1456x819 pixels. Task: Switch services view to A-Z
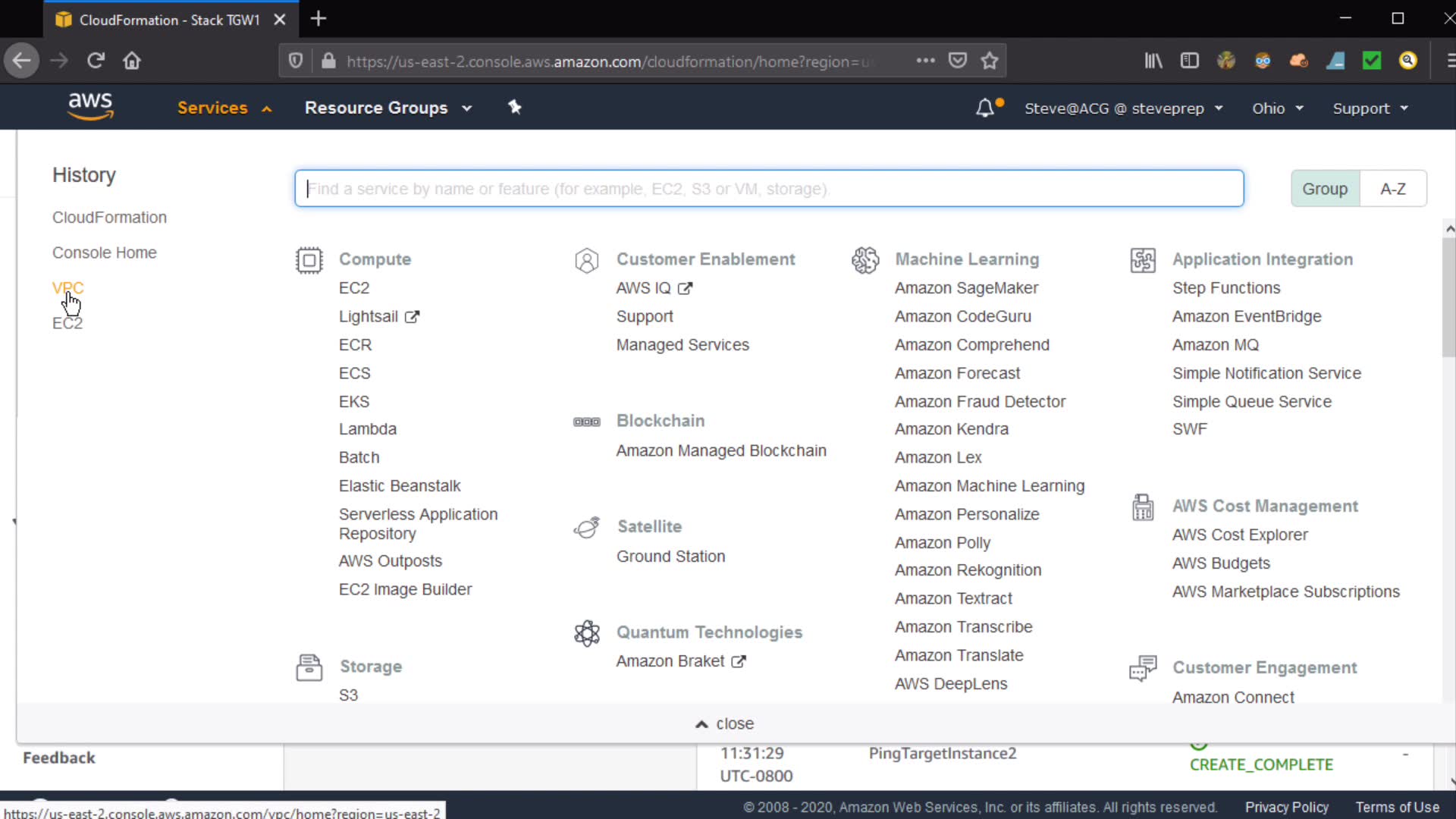pos(1392,189)
